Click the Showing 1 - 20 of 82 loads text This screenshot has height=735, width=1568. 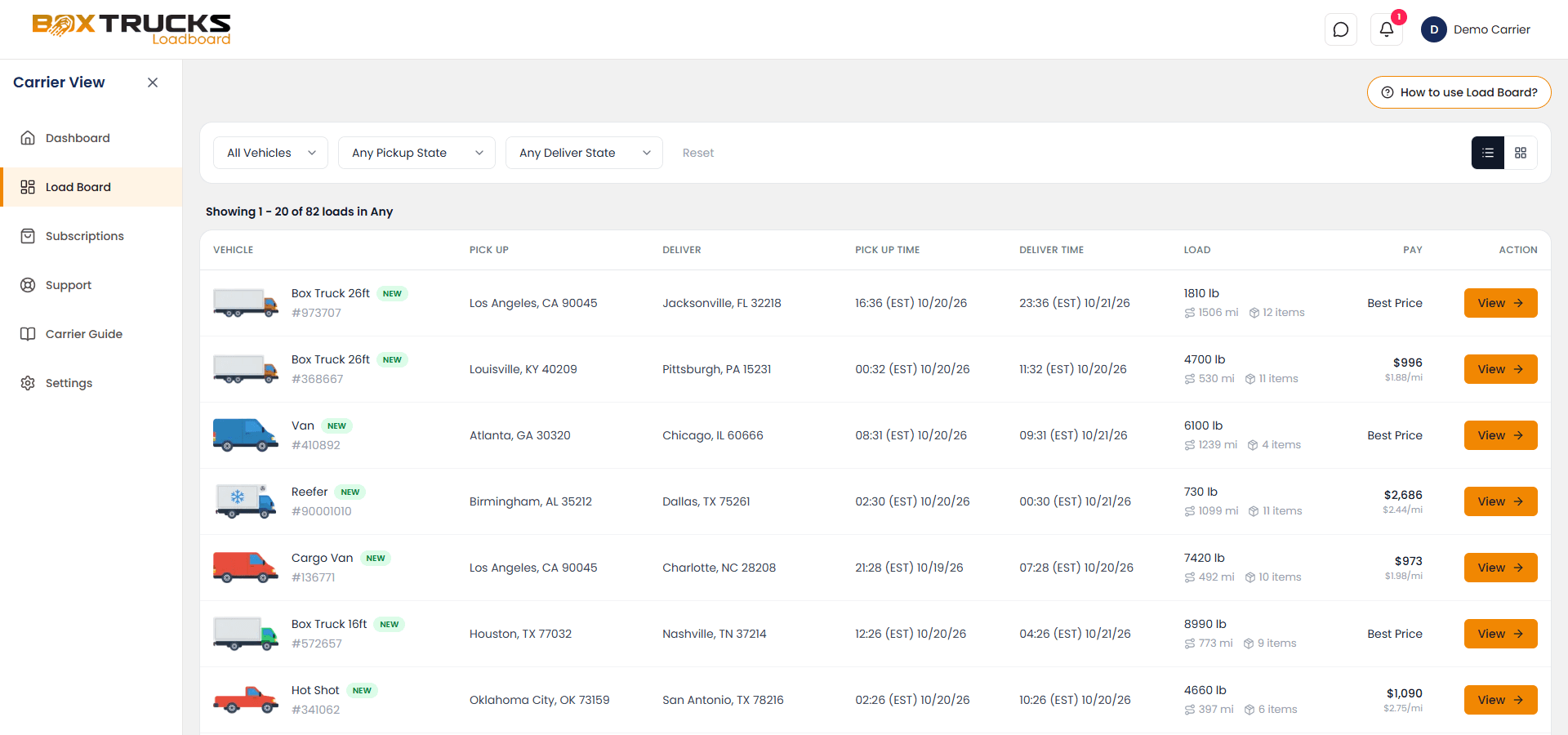click(299, 212)
